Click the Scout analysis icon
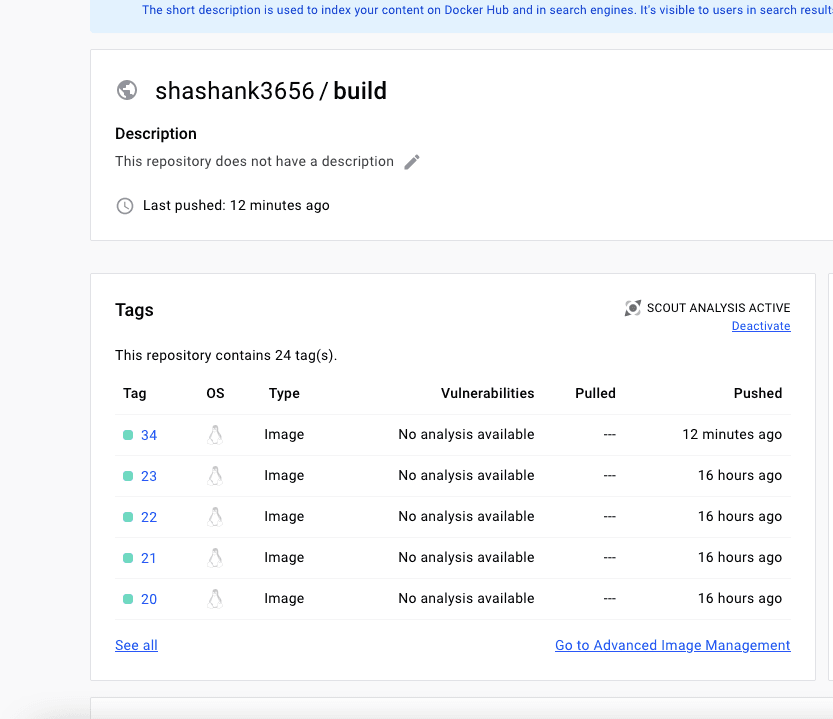 (632, 308)
